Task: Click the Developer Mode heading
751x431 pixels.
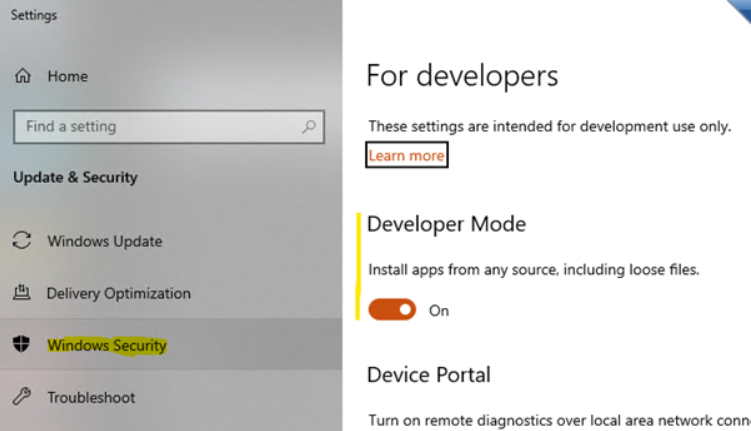Action: pyautogui.click(x=446, y=224)
